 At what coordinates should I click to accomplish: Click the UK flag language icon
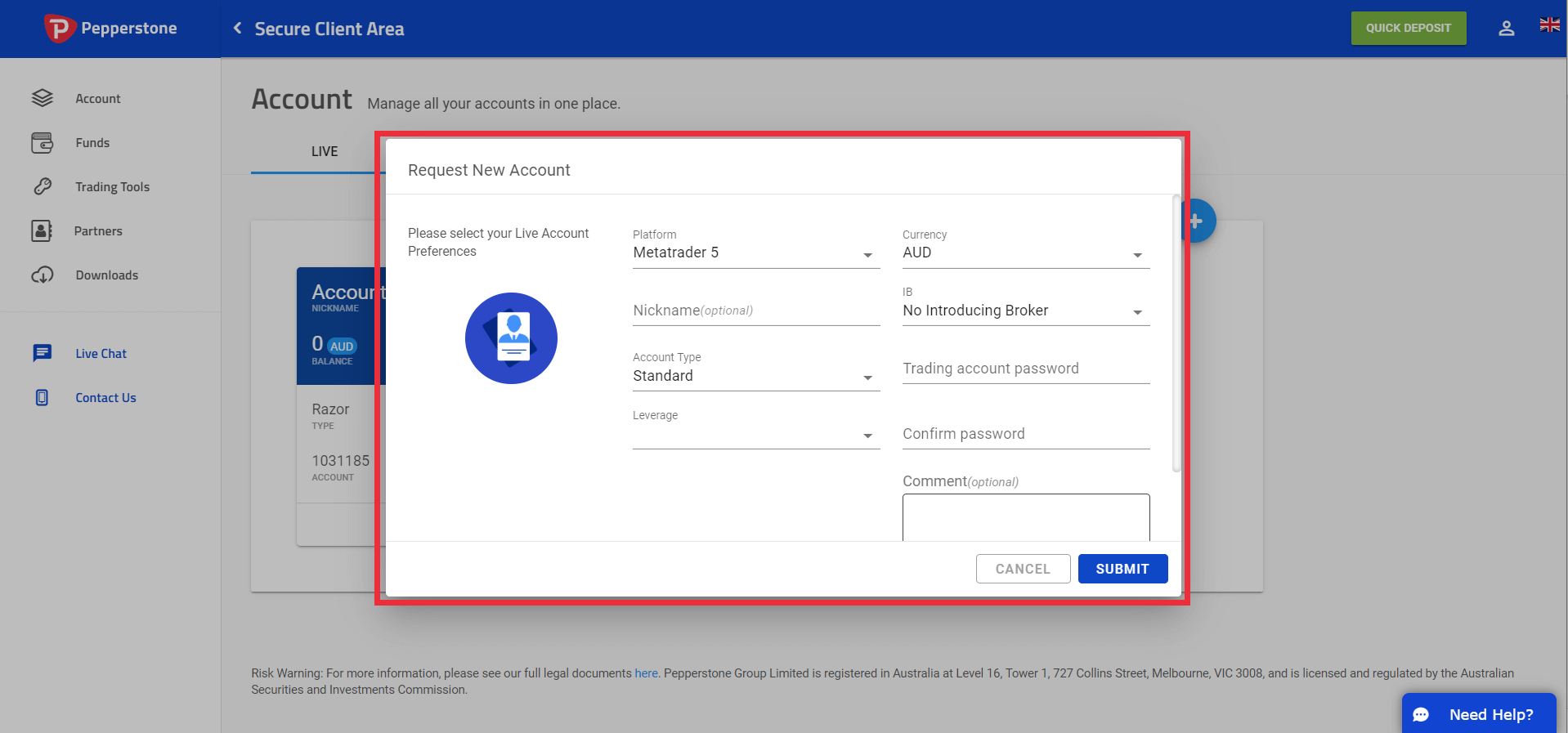coord(1549,25)
